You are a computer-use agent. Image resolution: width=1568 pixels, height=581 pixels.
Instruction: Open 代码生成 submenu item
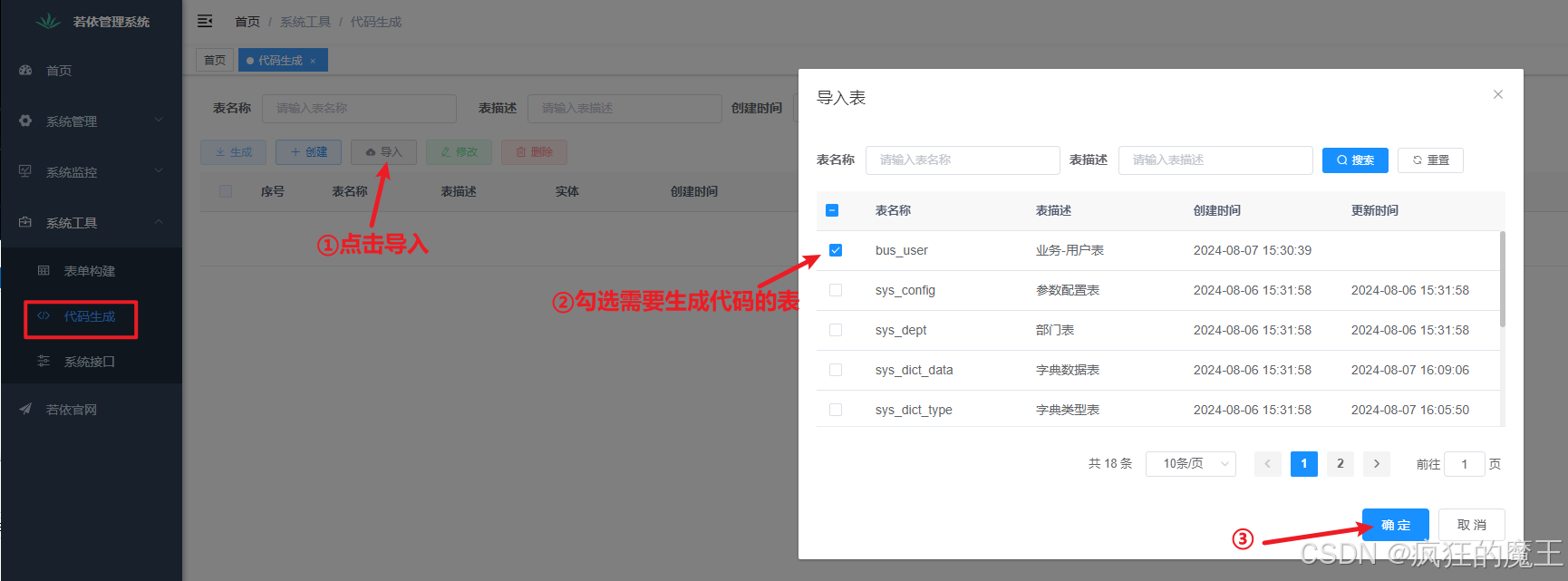click(91, 316)
